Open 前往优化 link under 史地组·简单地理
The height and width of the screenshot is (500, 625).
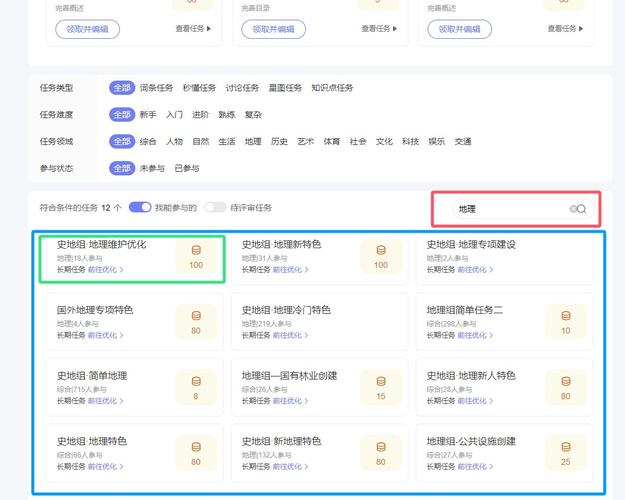106,401
